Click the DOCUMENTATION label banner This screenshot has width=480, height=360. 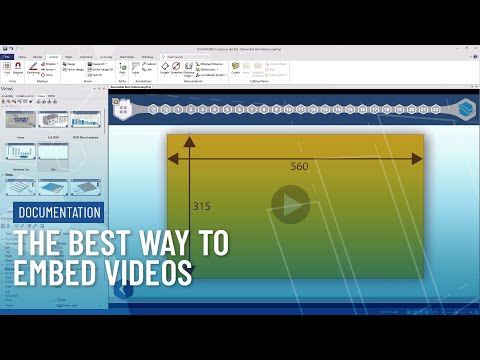(x=59, y=212)
